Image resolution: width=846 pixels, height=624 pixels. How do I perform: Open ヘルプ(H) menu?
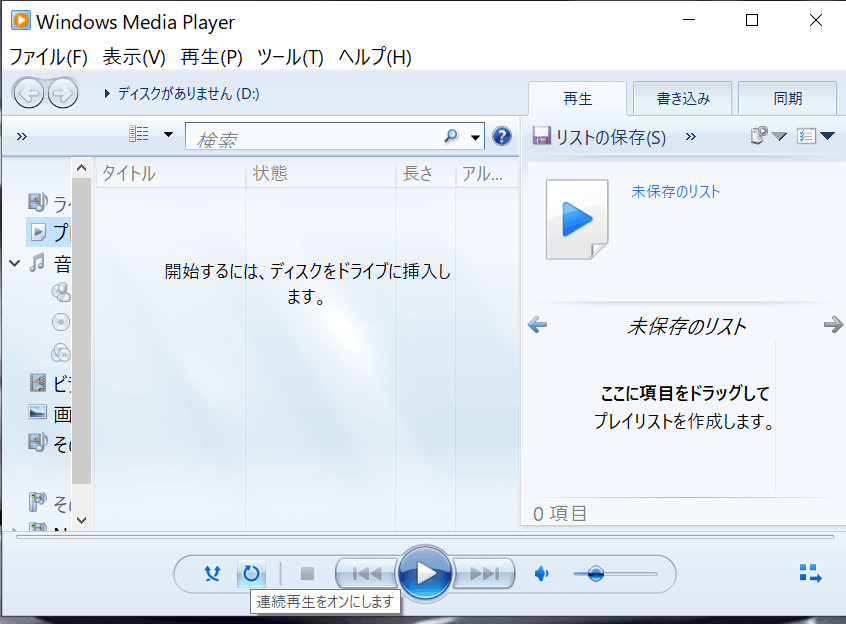(x=375, y=57)
